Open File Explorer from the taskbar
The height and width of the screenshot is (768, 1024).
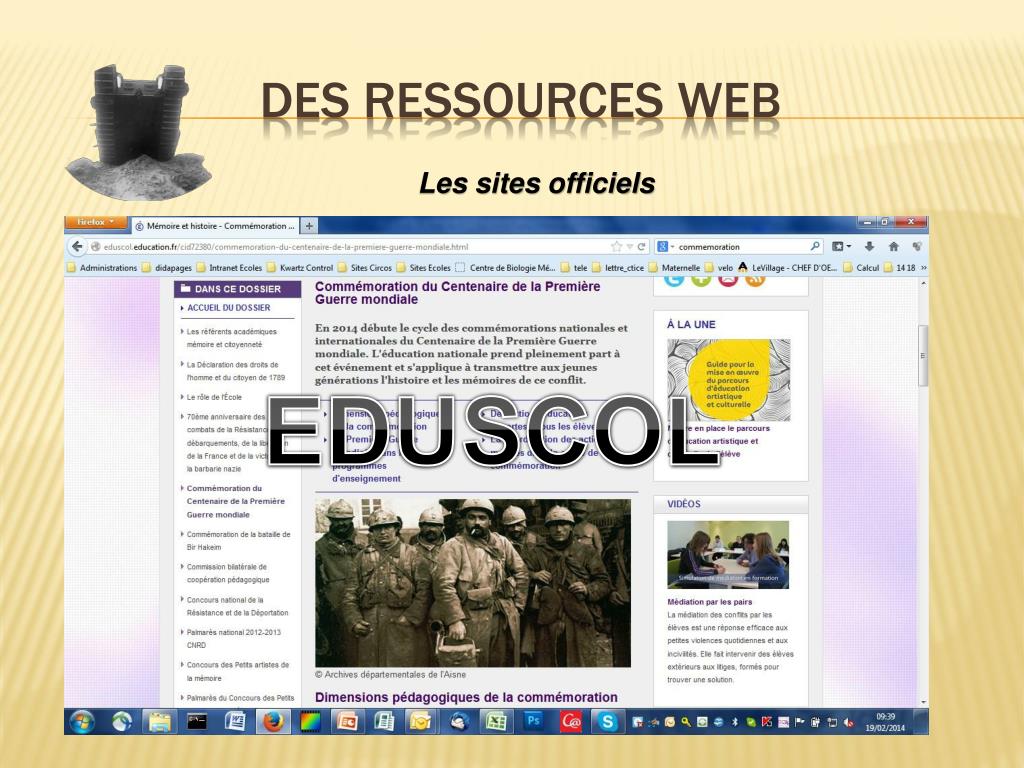[159, 722]
